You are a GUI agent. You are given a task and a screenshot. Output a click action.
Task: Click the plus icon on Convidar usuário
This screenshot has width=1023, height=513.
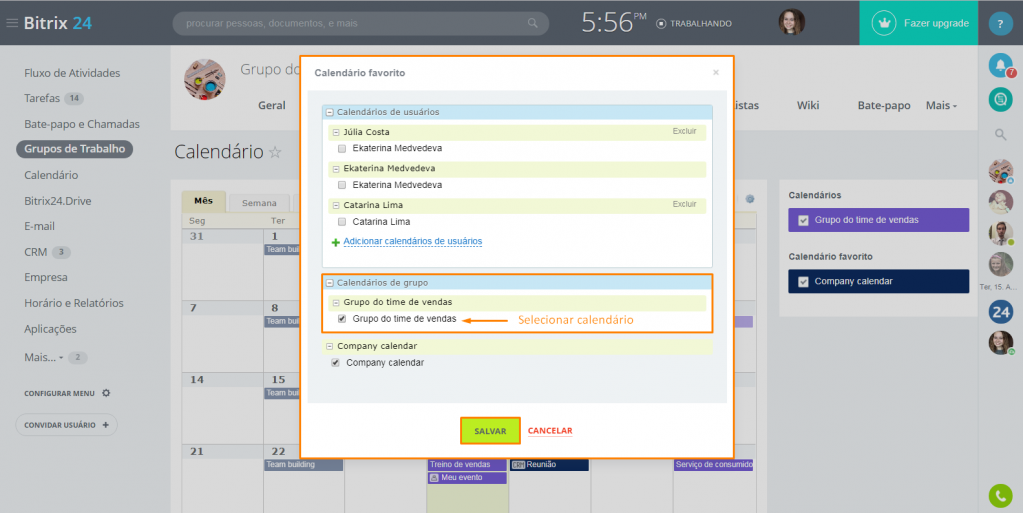(106, 425)
